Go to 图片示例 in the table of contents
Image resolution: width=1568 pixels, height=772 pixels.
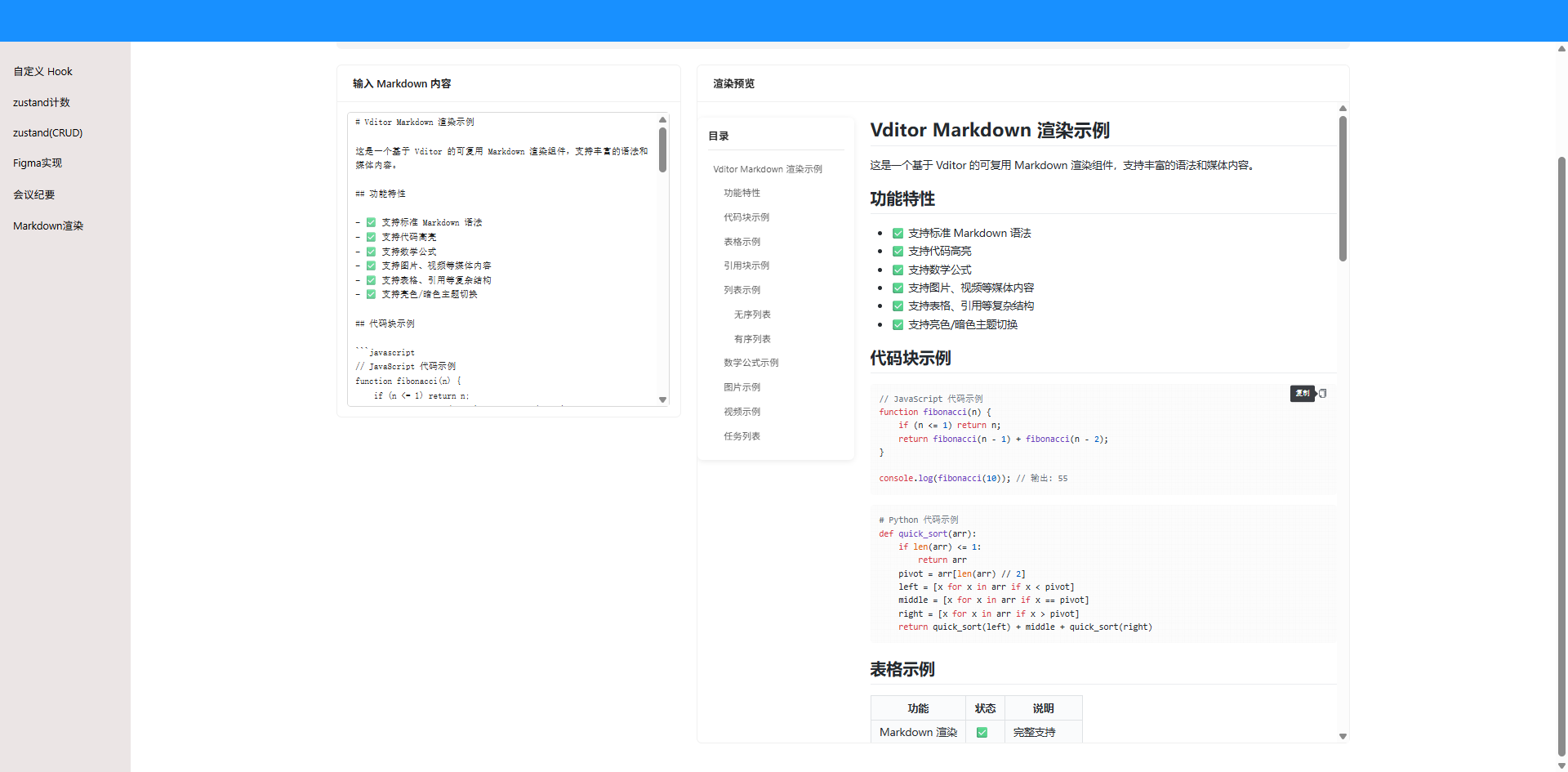click(x=742, y=387)
